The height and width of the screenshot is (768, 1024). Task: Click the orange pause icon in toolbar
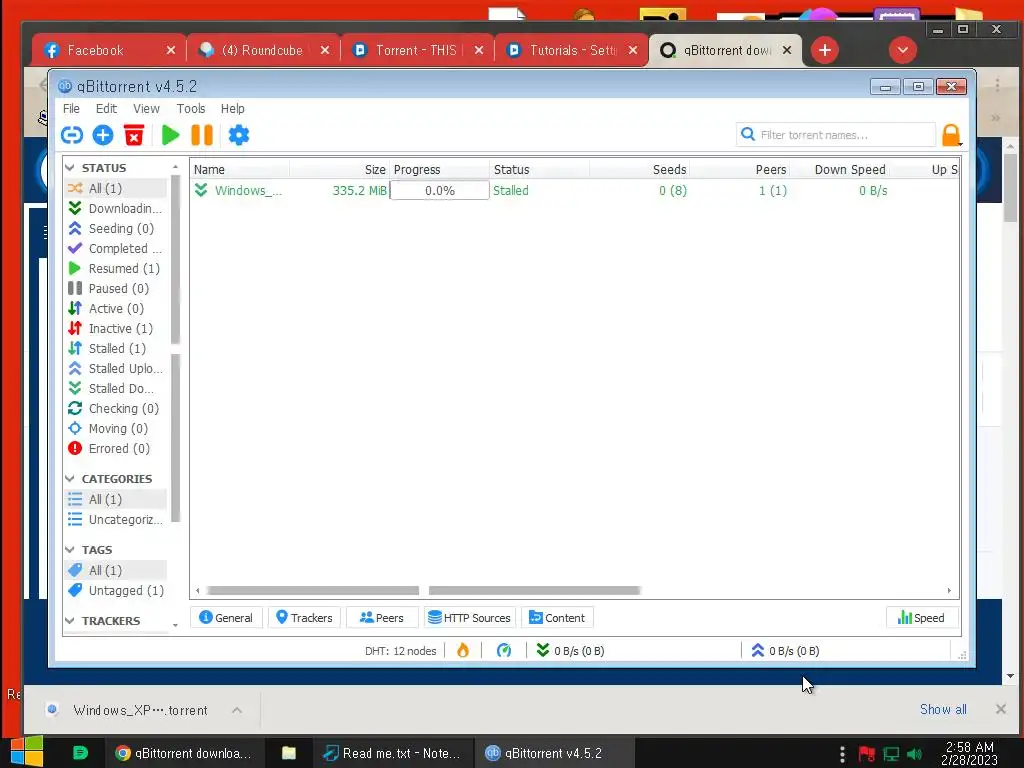click(x=202, y=135)
